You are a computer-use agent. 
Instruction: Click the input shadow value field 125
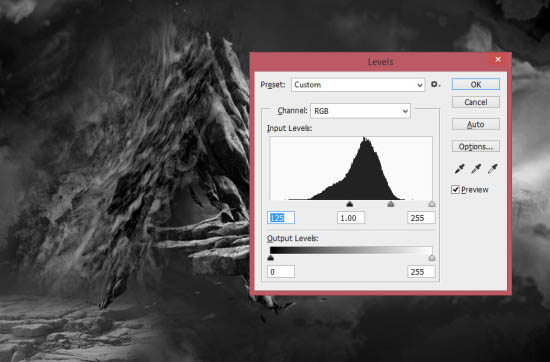coord(281,218)
